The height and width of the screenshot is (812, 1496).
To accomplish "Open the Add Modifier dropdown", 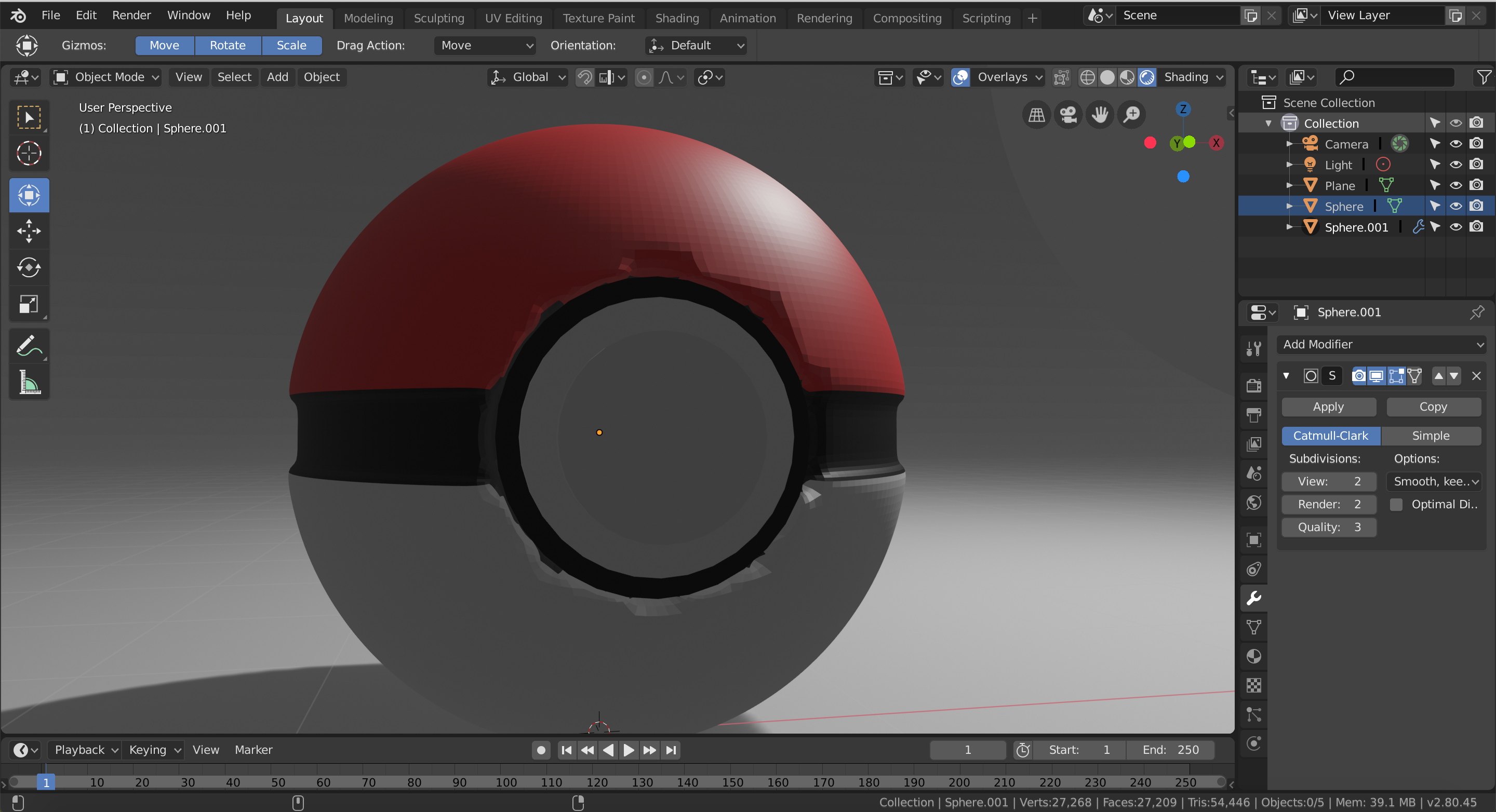I will [x=1381, y=344].
